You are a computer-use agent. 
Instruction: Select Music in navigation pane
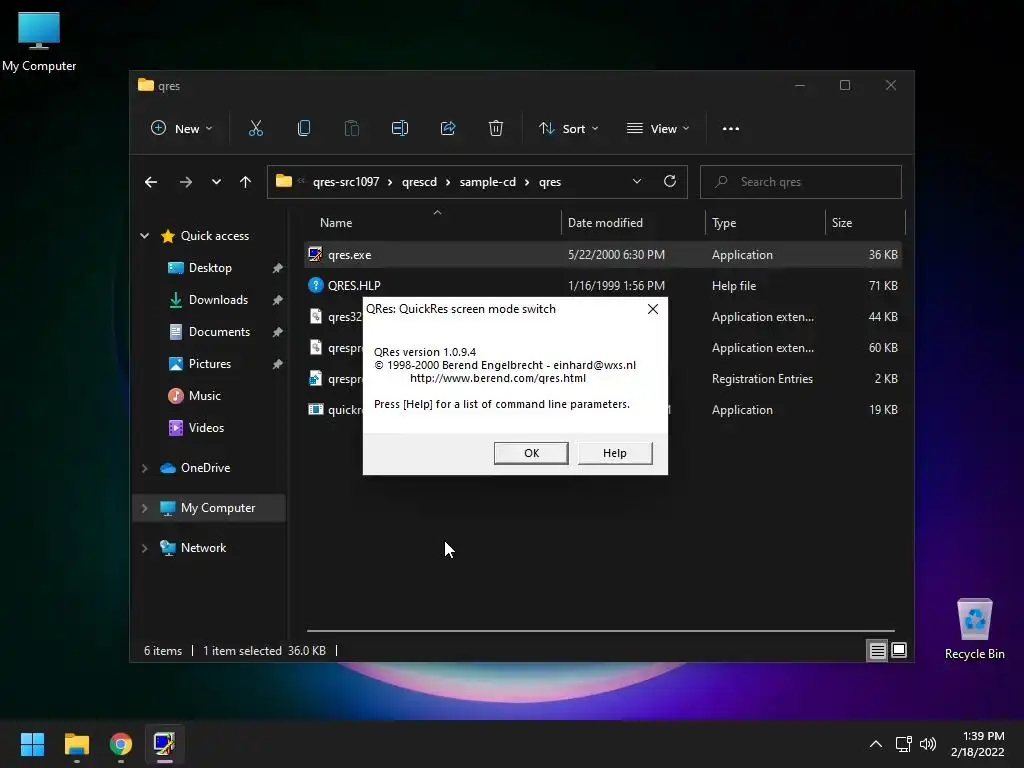click(204, 396)
